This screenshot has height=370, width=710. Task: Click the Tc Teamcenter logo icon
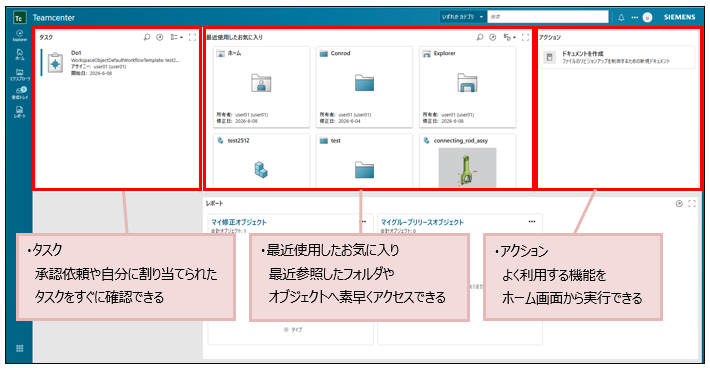[19, 18]
